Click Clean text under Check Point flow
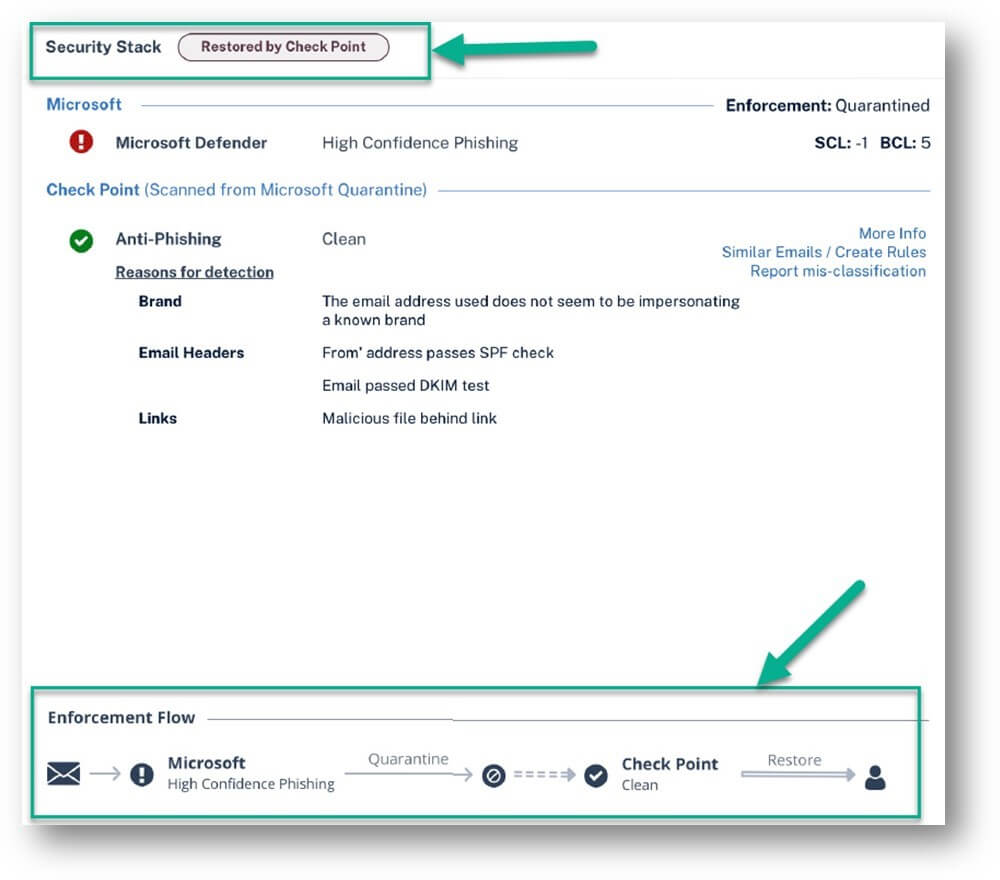Viewport: 1000px width, 880px height. pos(640,785)
